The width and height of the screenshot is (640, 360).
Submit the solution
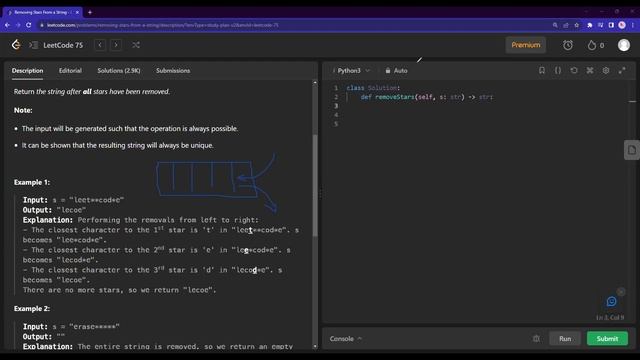tap(607, 338)
